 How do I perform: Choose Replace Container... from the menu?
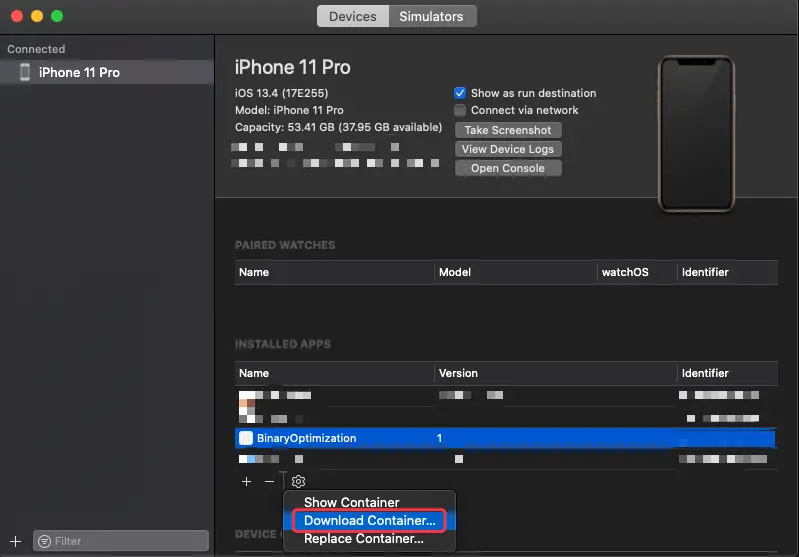(363, 539)
